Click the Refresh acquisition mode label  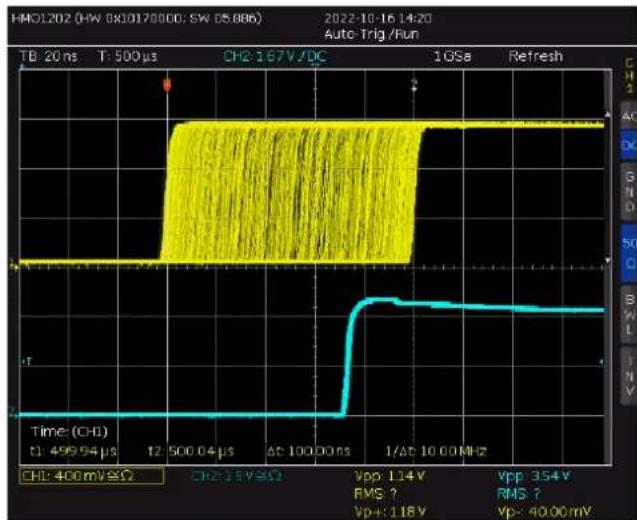click(x=535, y=56)
